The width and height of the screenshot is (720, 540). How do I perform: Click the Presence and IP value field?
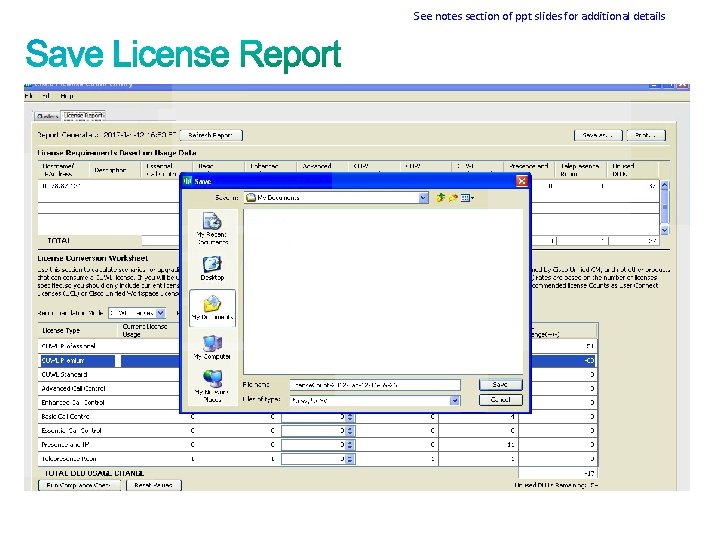pos(314,444)
